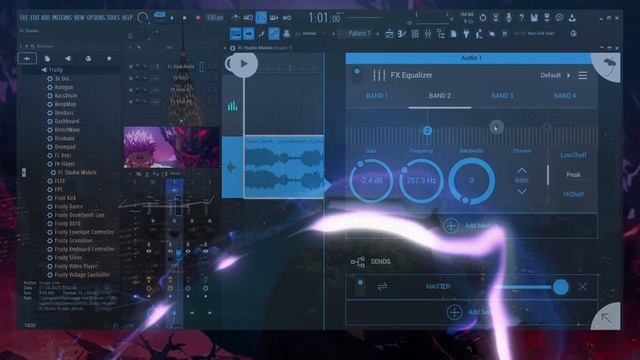Screen dimensions: 640x360
Task: Open the FX Equalizer hamburger menu
Action: (x=582, y=75)
